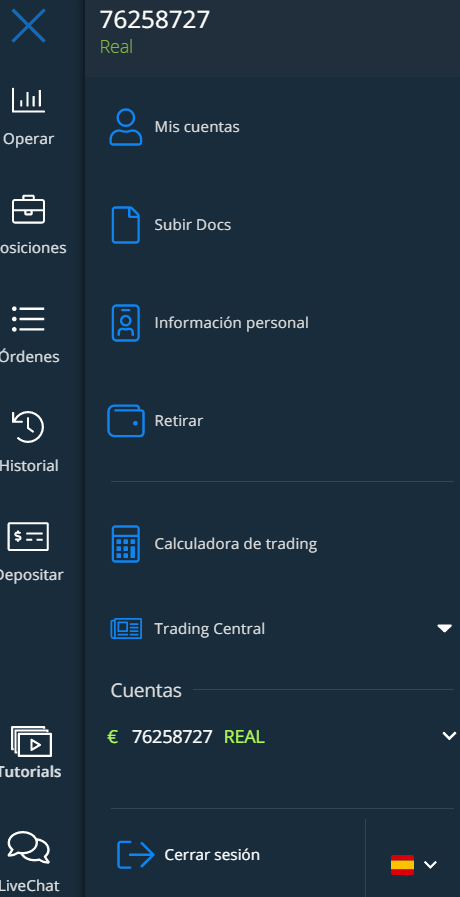Open Información personal menu entry
The width and height of the screenshot is (460, 897).
(231, 323)
